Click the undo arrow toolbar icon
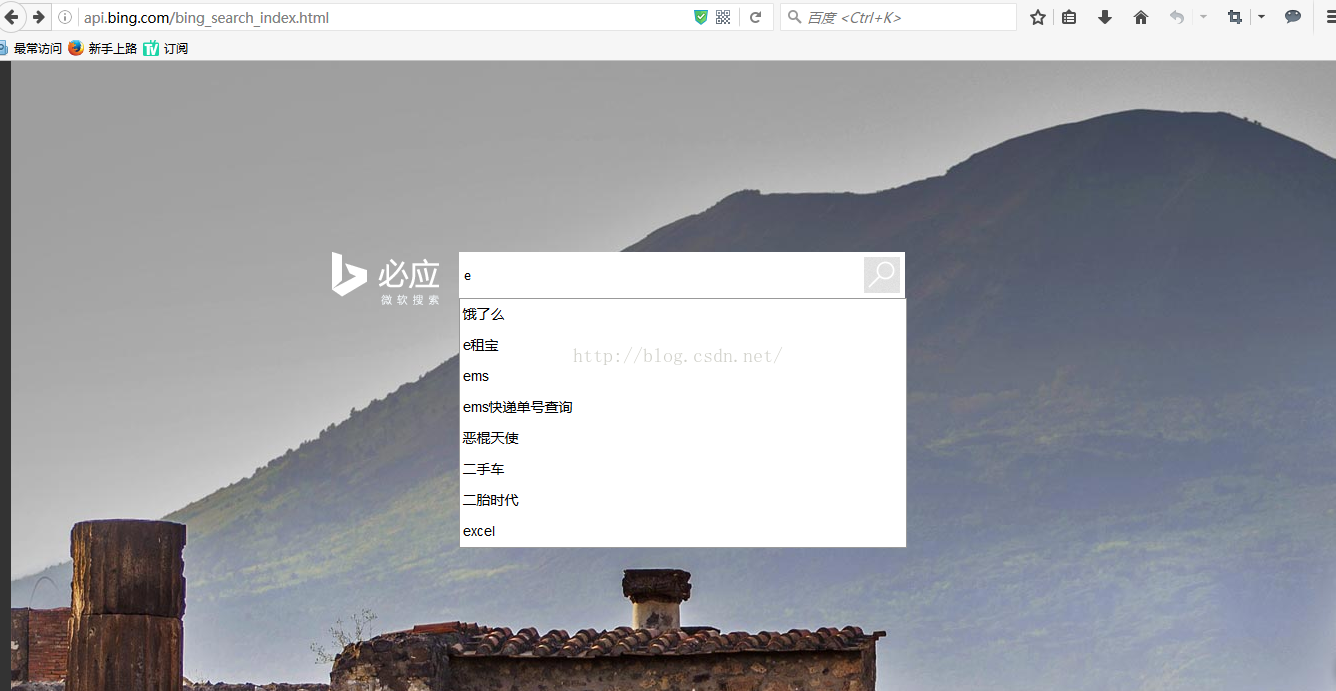1336x691 pixels. pos(1177,17)
